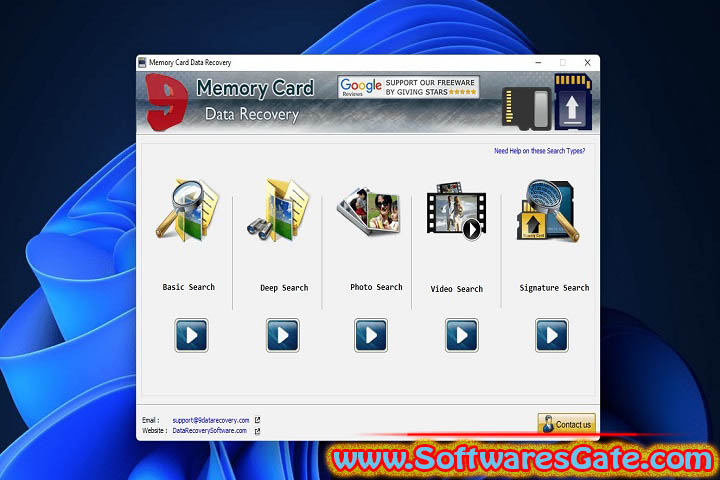Click the Deep Search binoculars folder icon
The image size is (720, 480).
[x=278, y=210]
